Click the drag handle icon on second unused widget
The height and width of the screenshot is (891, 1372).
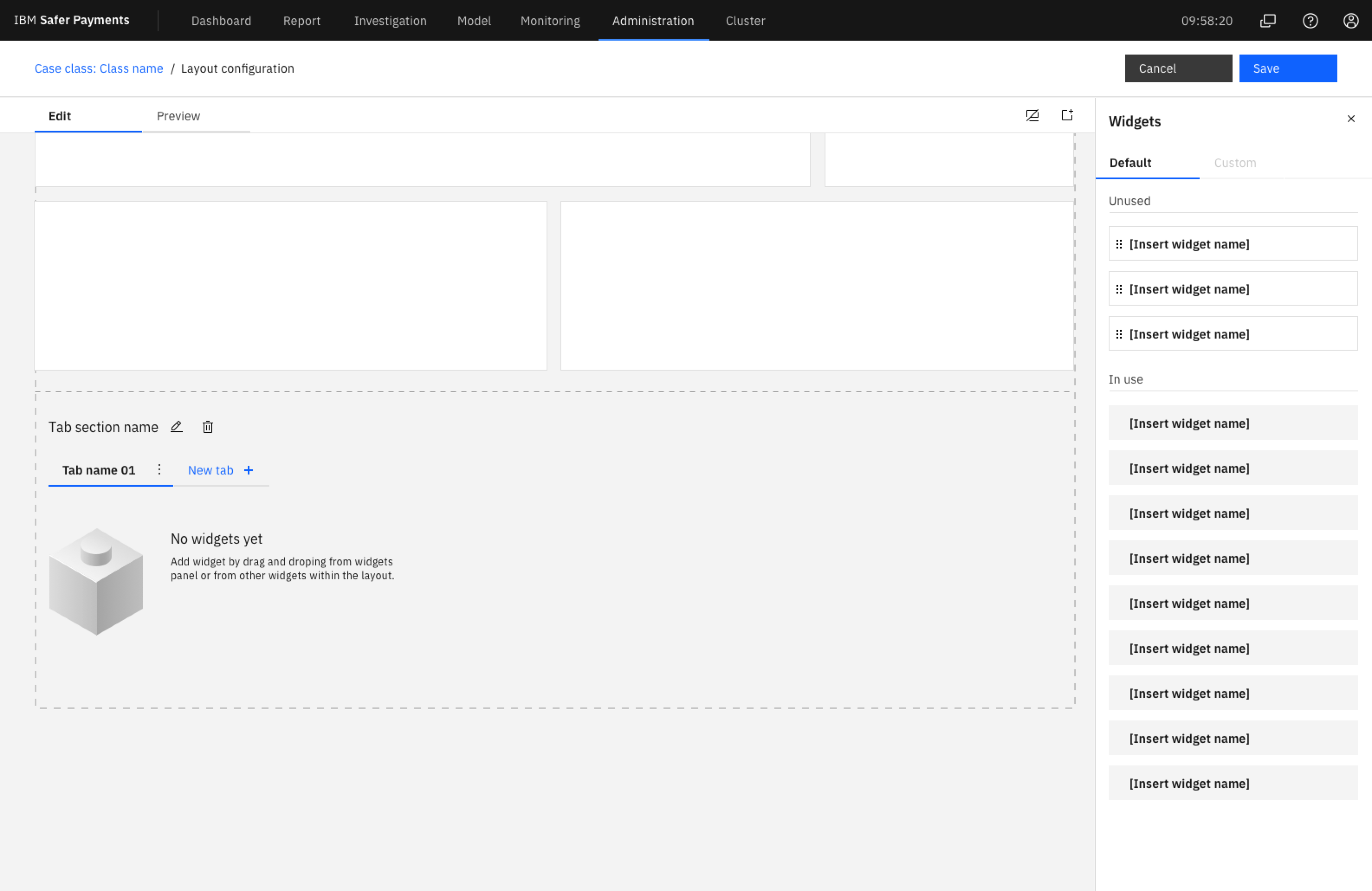click(x=1118, y=289)
